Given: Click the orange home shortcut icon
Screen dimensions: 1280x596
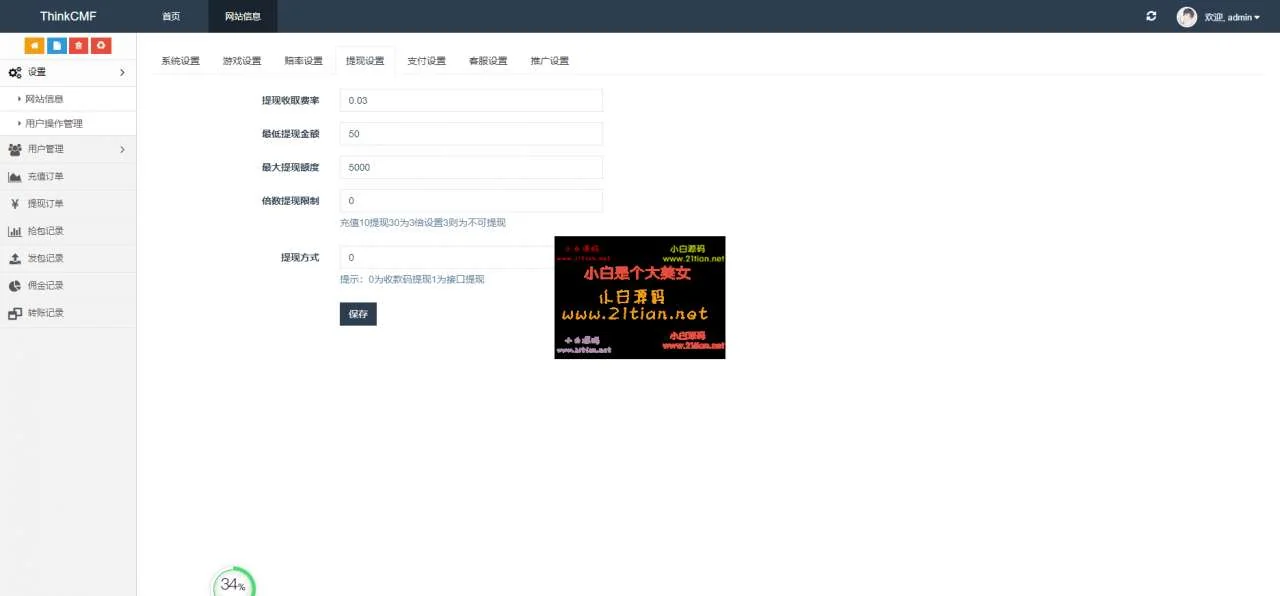Looking at the screenshot, I should coord(34,46).
